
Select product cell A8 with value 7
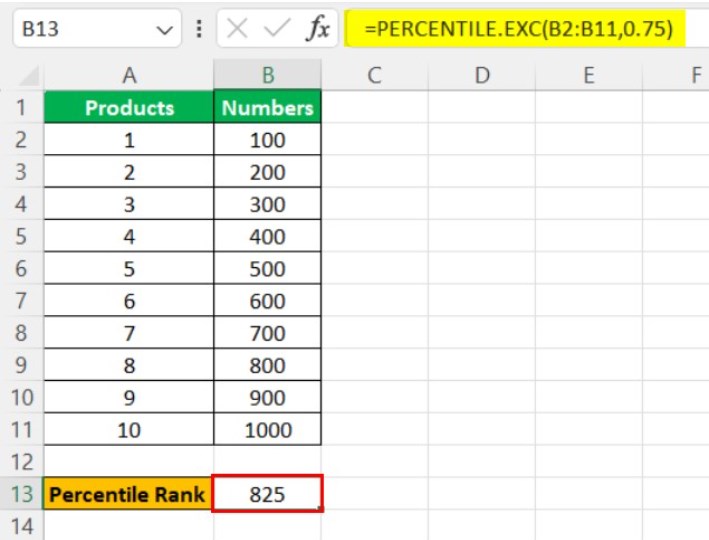pos(129,332)
